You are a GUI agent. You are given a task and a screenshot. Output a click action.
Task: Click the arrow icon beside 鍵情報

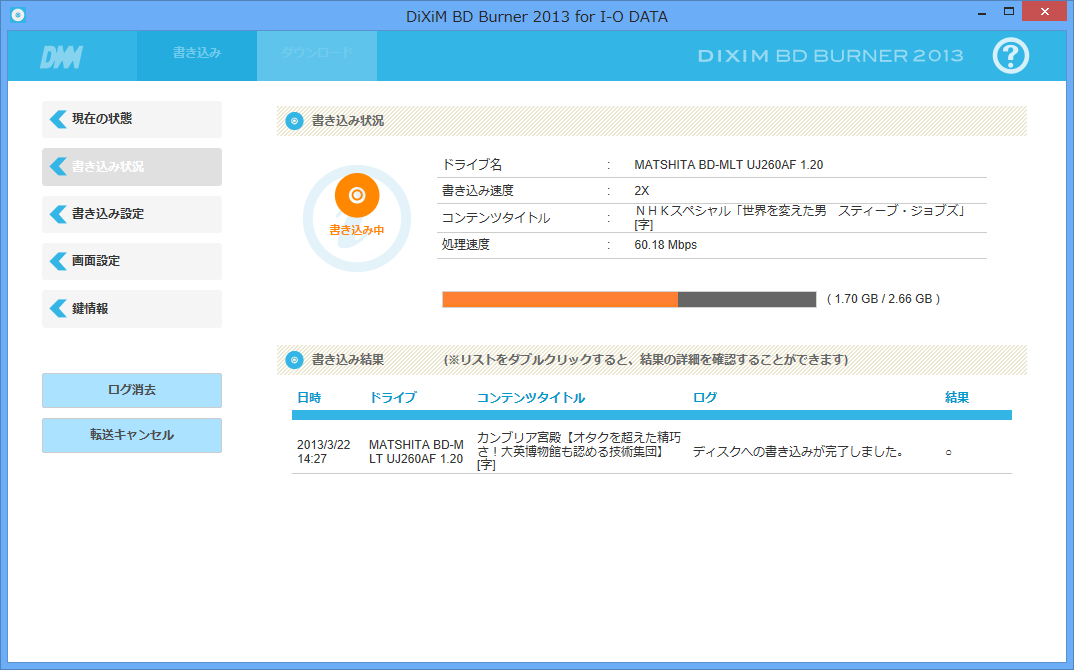tap(59, 309)
